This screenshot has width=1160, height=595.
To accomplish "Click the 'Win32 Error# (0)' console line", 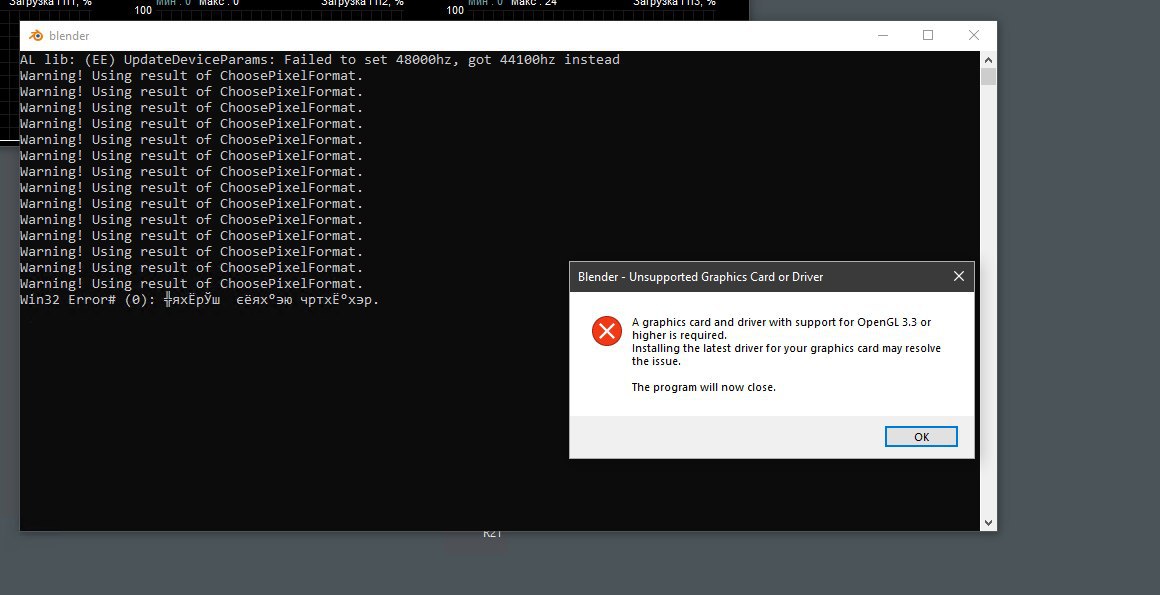I will pos(200,300).
